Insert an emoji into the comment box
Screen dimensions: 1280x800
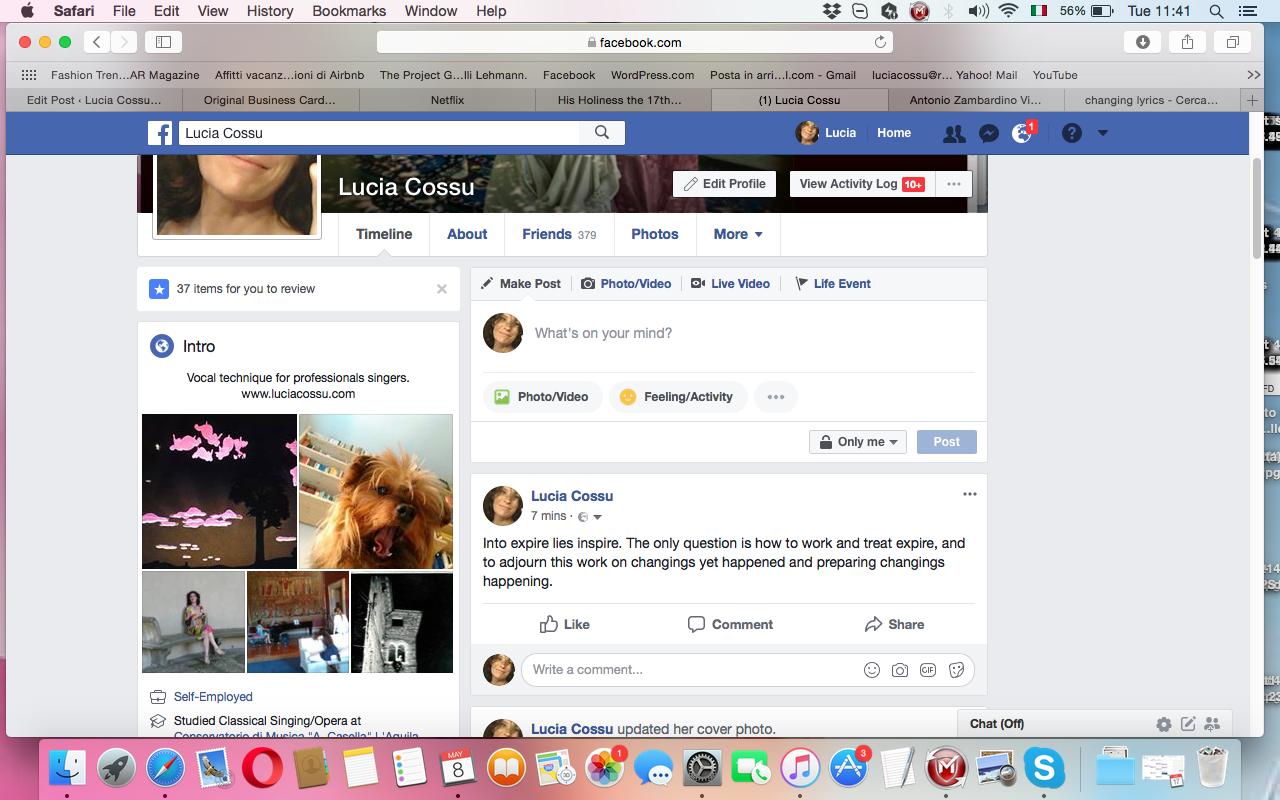tap(871, 670)
